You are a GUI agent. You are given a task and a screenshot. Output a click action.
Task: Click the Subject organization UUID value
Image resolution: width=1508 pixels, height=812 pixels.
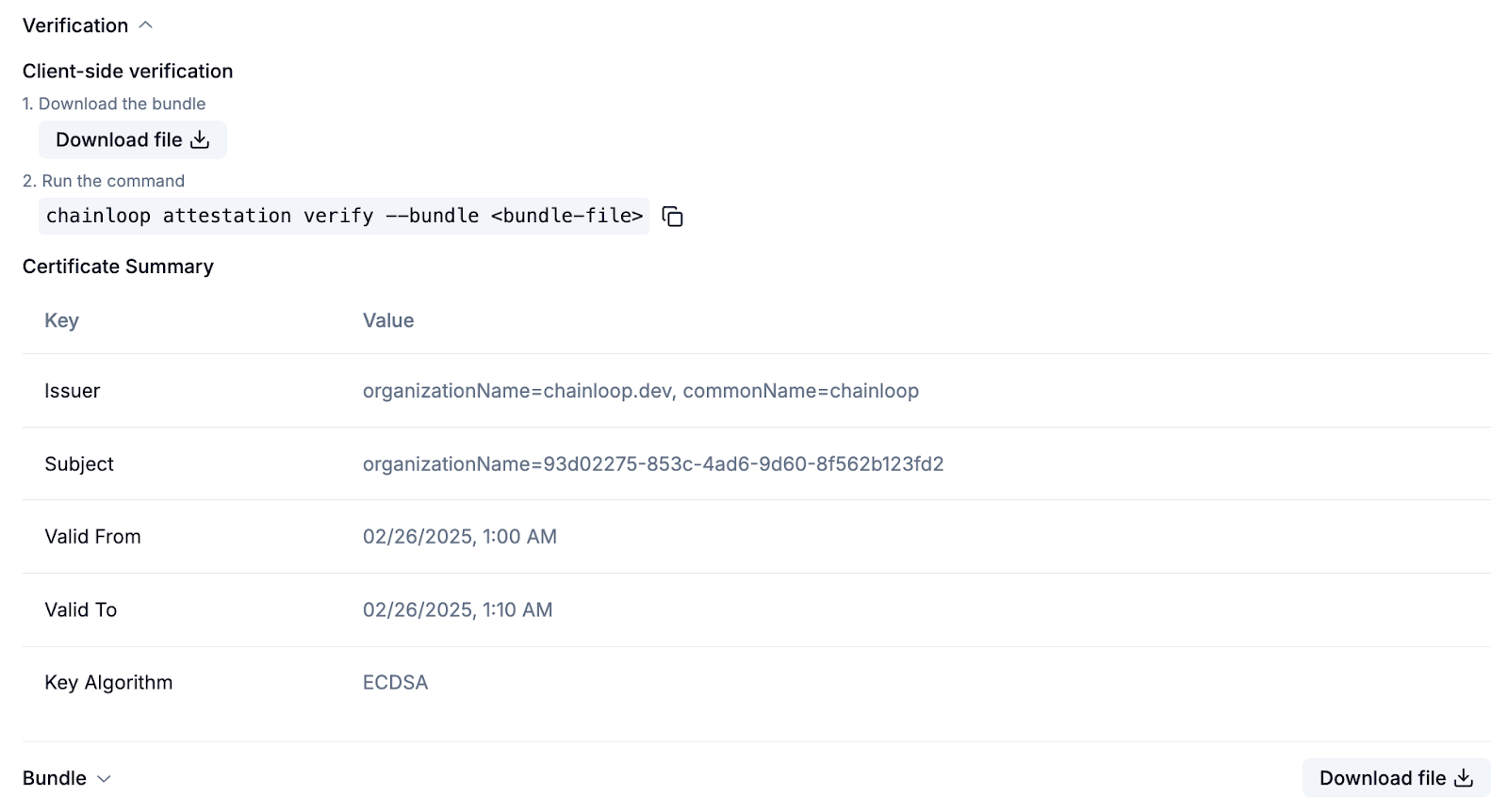point(652,463)
